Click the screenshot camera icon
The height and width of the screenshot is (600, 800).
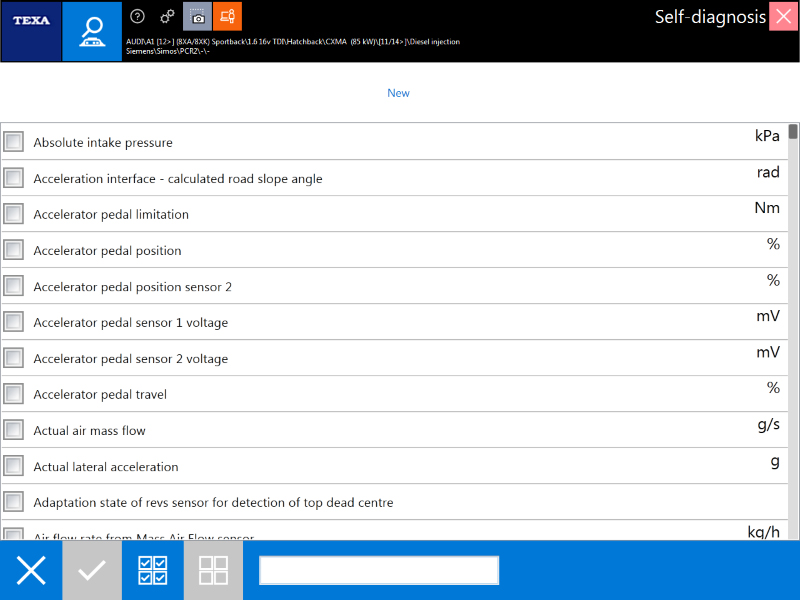pos(198,16)
